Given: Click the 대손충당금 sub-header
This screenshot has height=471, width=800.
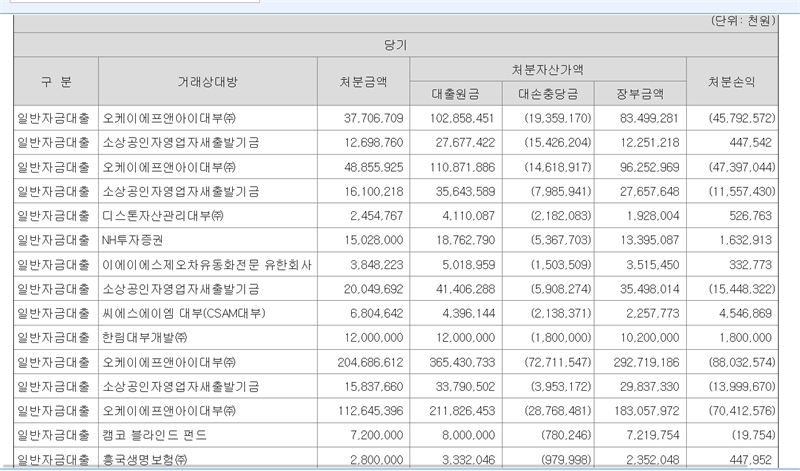Looking at the screenshot, I should (x=547, y=94).
